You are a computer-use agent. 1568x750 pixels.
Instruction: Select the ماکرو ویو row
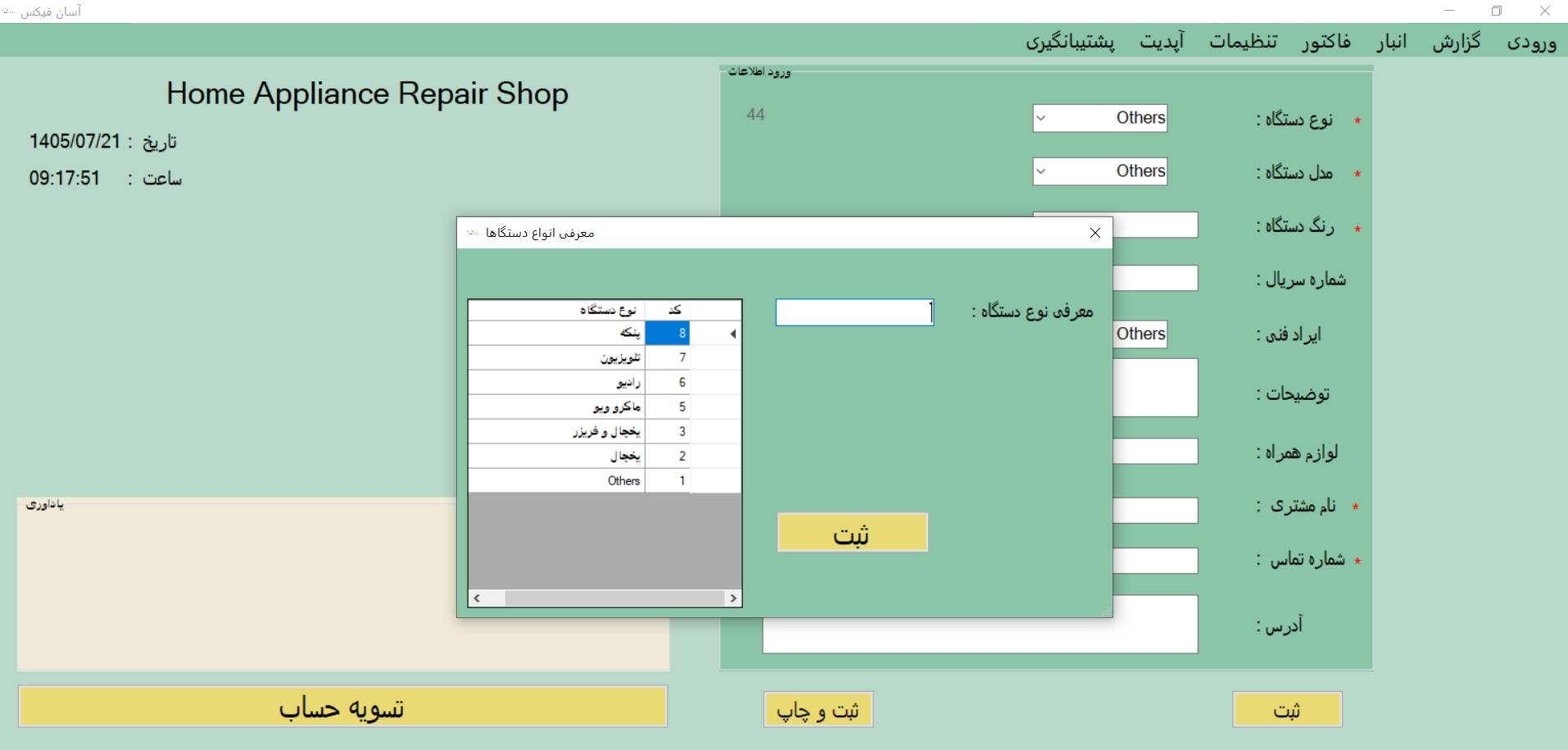pyautogui.click(x=605, y=407)
